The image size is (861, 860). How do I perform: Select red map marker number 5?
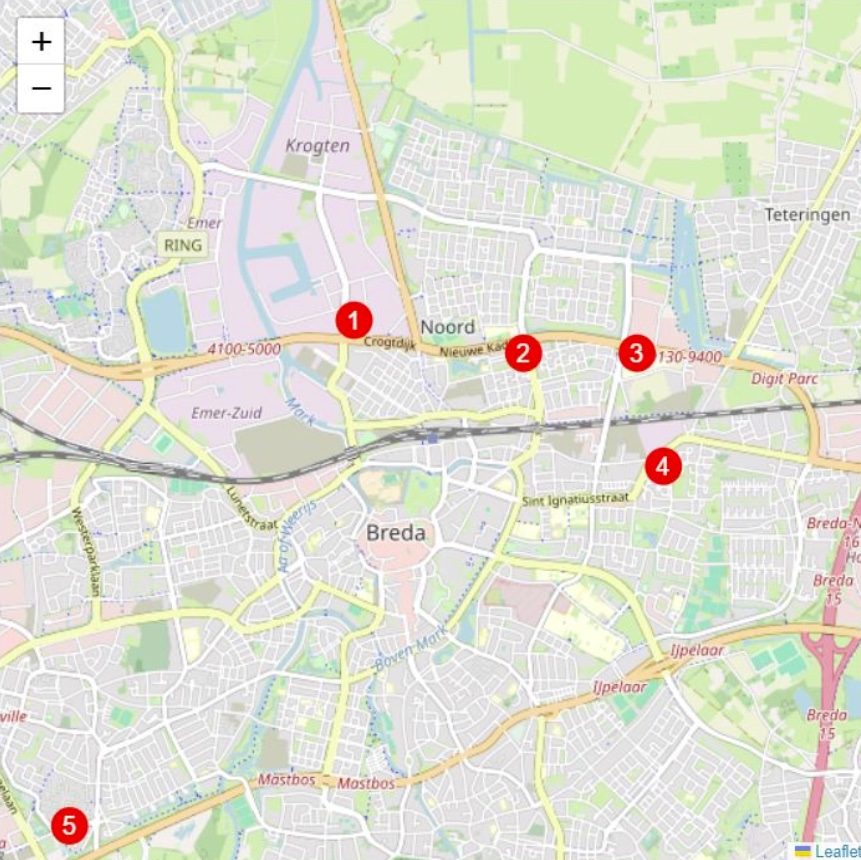click(x=69, y=826)
